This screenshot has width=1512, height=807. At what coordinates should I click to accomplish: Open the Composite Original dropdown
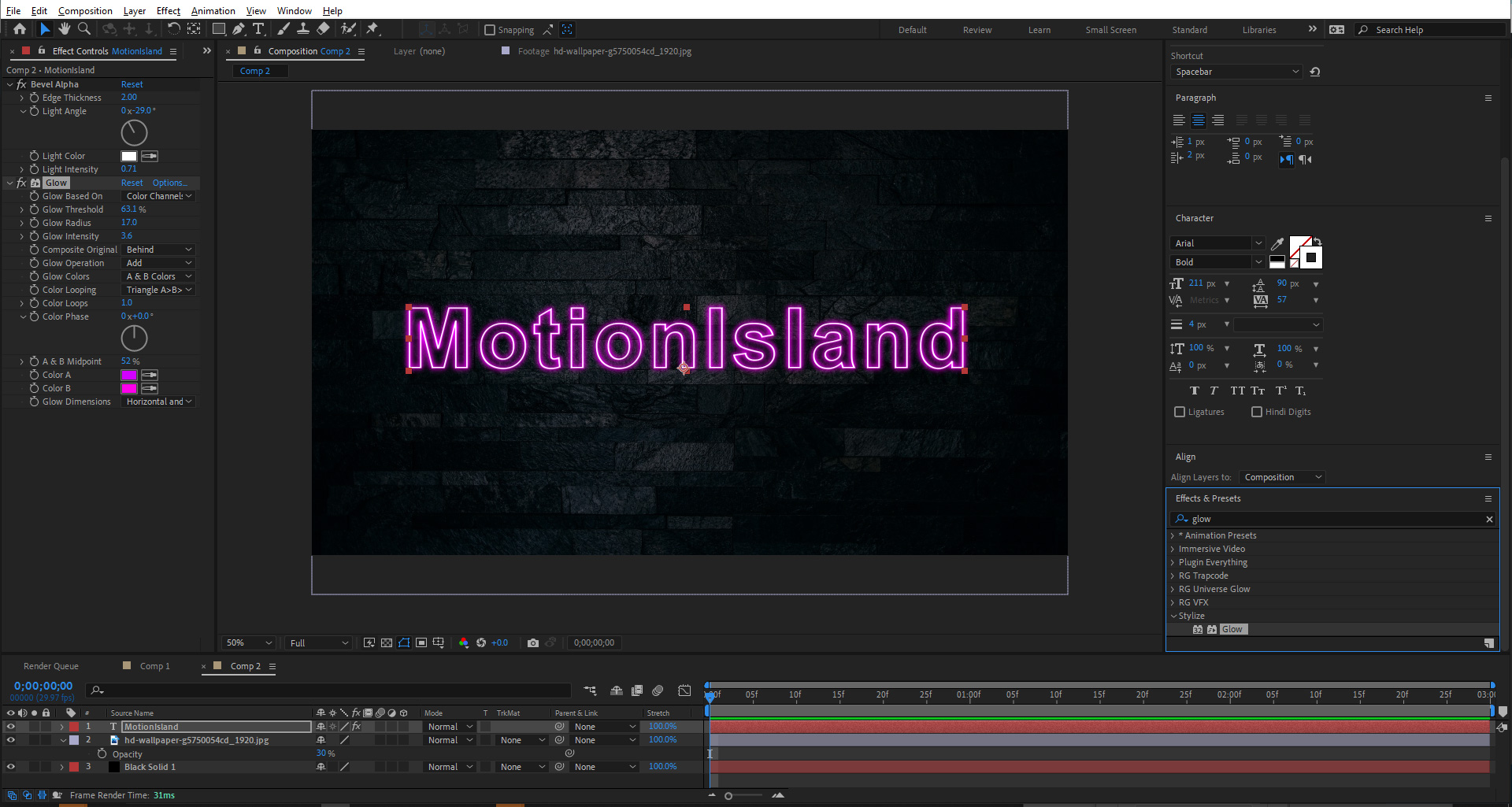tap(158, 250)
